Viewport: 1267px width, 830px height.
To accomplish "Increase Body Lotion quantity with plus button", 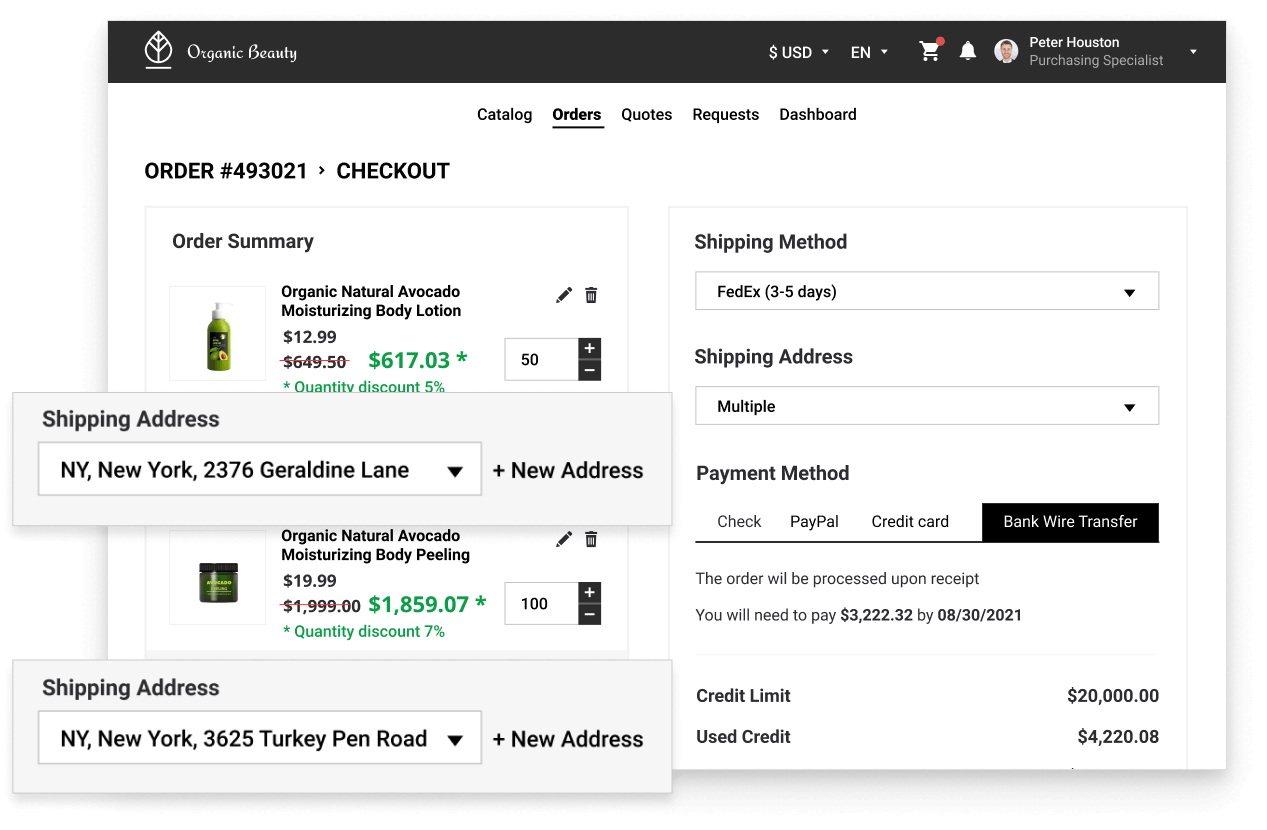I will pyautogui.click(x=590, y=349).
